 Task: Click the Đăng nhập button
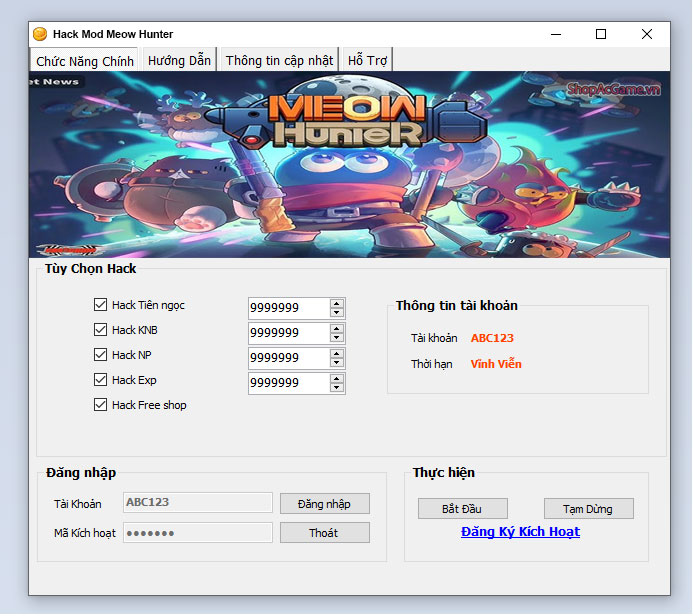pos(324,504)
